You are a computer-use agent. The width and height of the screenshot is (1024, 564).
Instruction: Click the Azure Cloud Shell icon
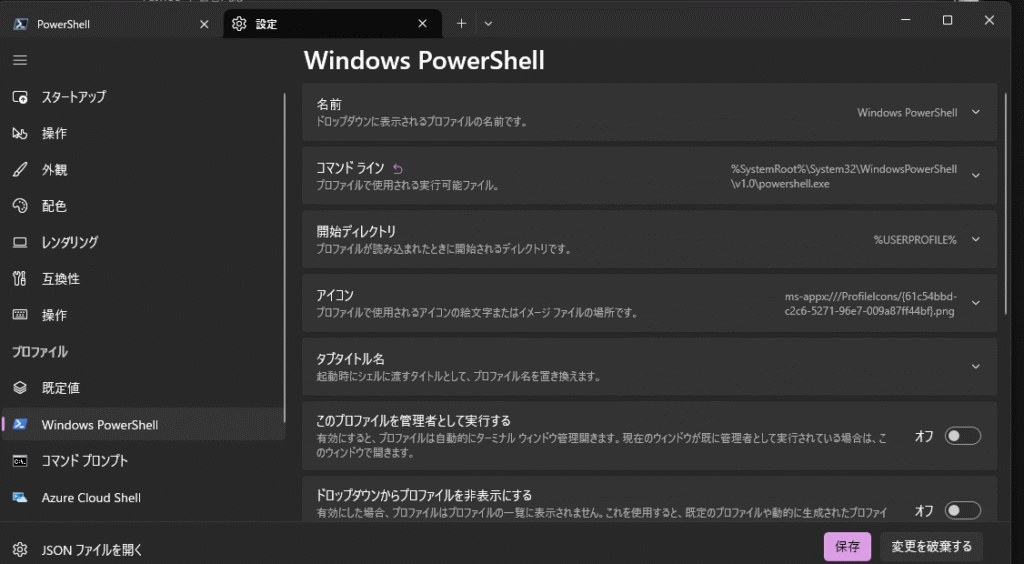(x=20, y=497)
